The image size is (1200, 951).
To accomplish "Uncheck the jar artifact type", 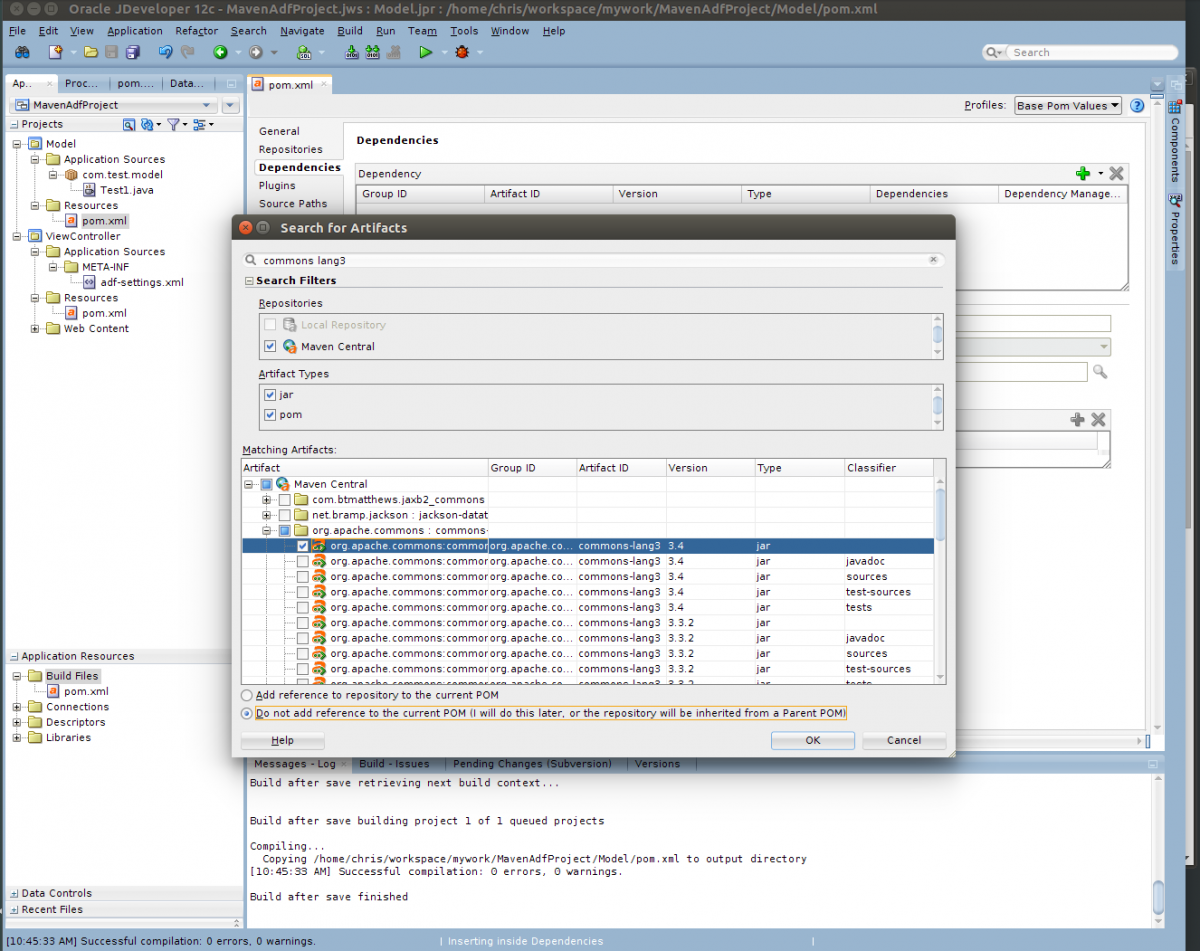I will (x=270, y=394).
